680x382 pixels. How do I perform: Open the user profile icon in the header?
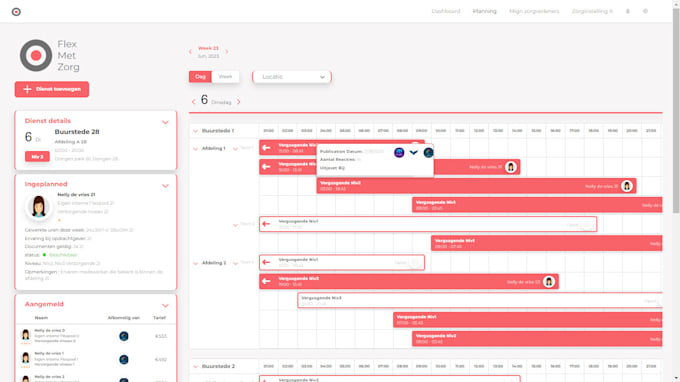pos(628,11)
